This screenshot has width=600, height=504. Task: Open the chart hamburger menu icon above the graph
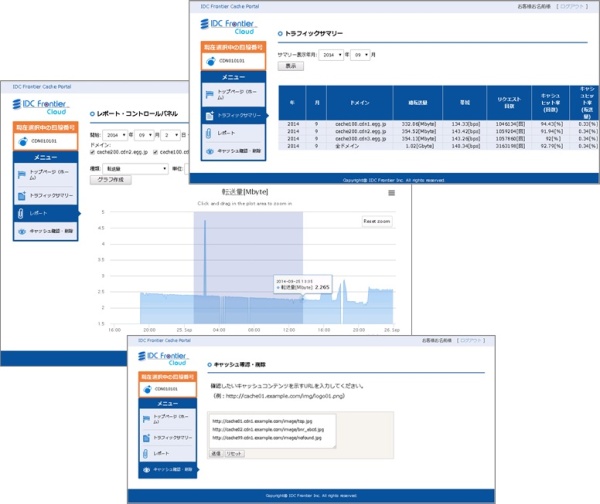point(392,193)
